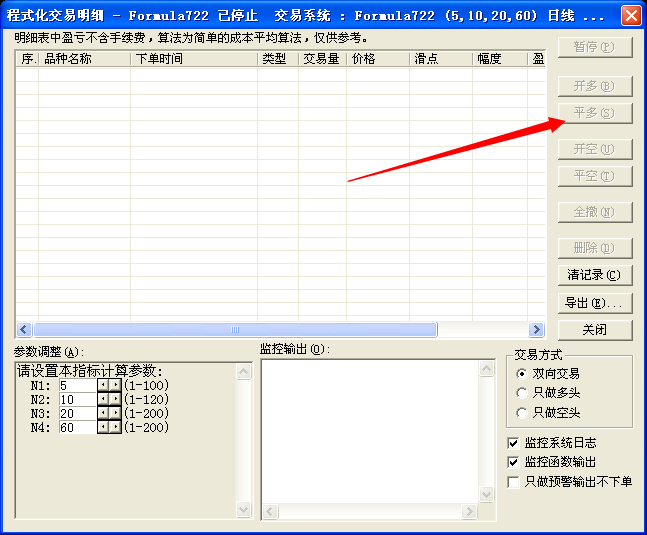Click the 参数调整(A) label
This screenshot has height=535, width=647.
[x=49, y=352]
